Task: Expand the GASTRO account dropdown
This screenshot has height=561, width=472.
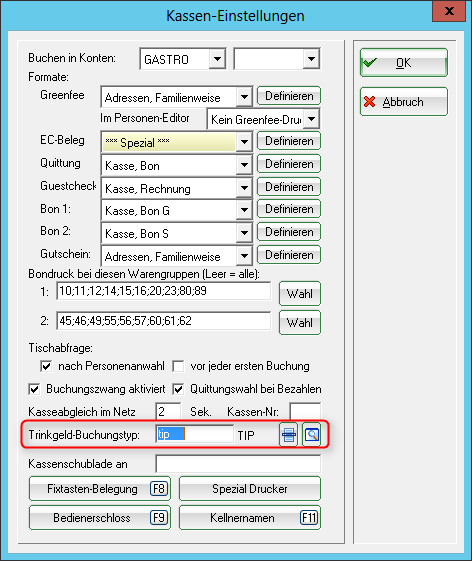Action: pos(217,59)
